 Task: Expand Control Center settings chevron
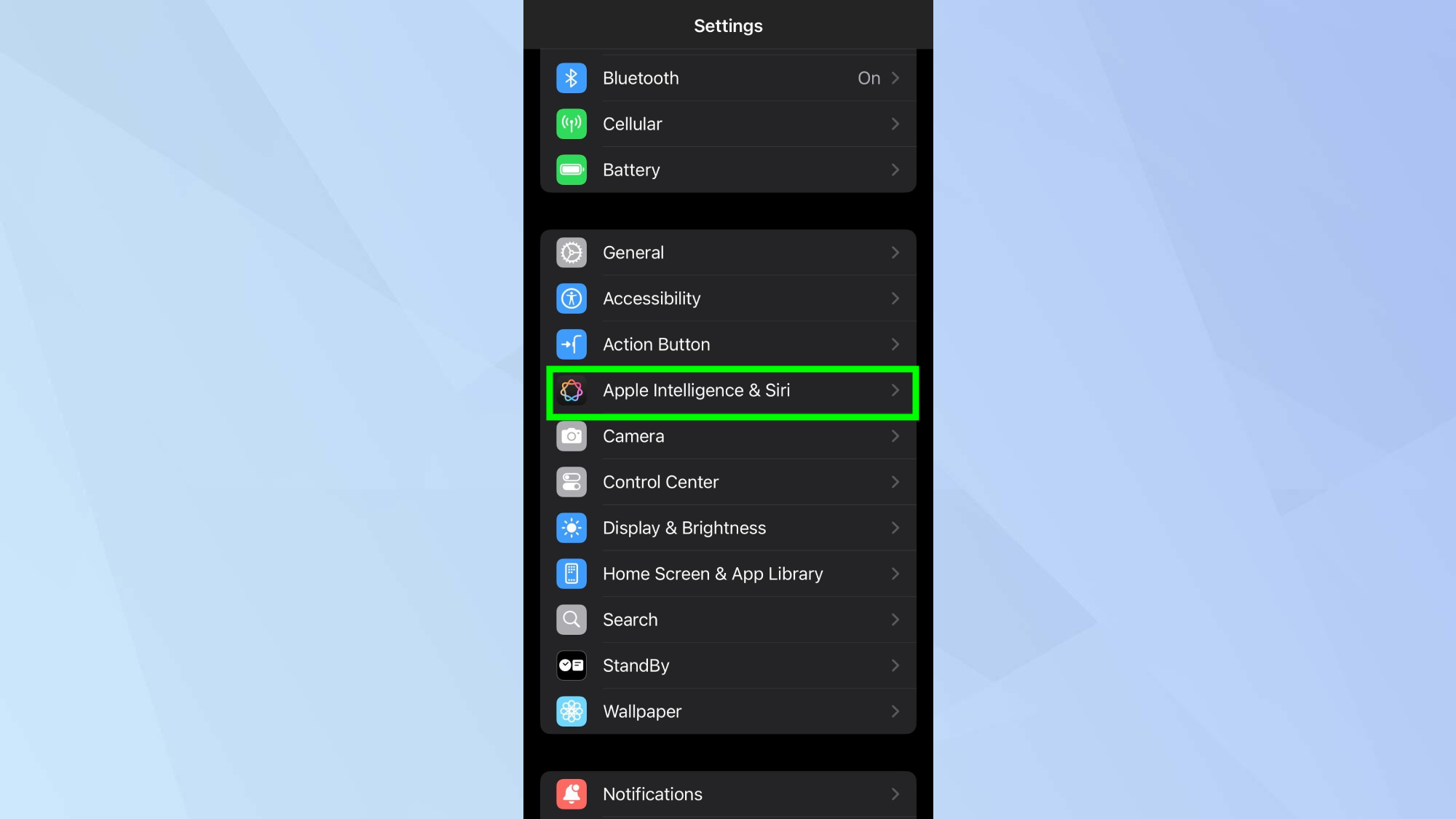point(893,482)
